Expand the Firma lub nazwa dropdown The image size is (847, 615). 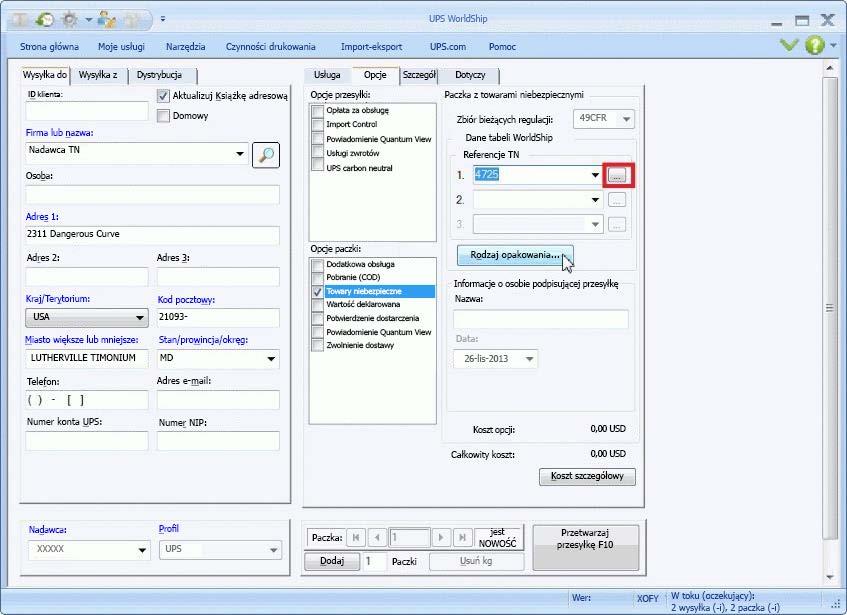coord(240,154)
